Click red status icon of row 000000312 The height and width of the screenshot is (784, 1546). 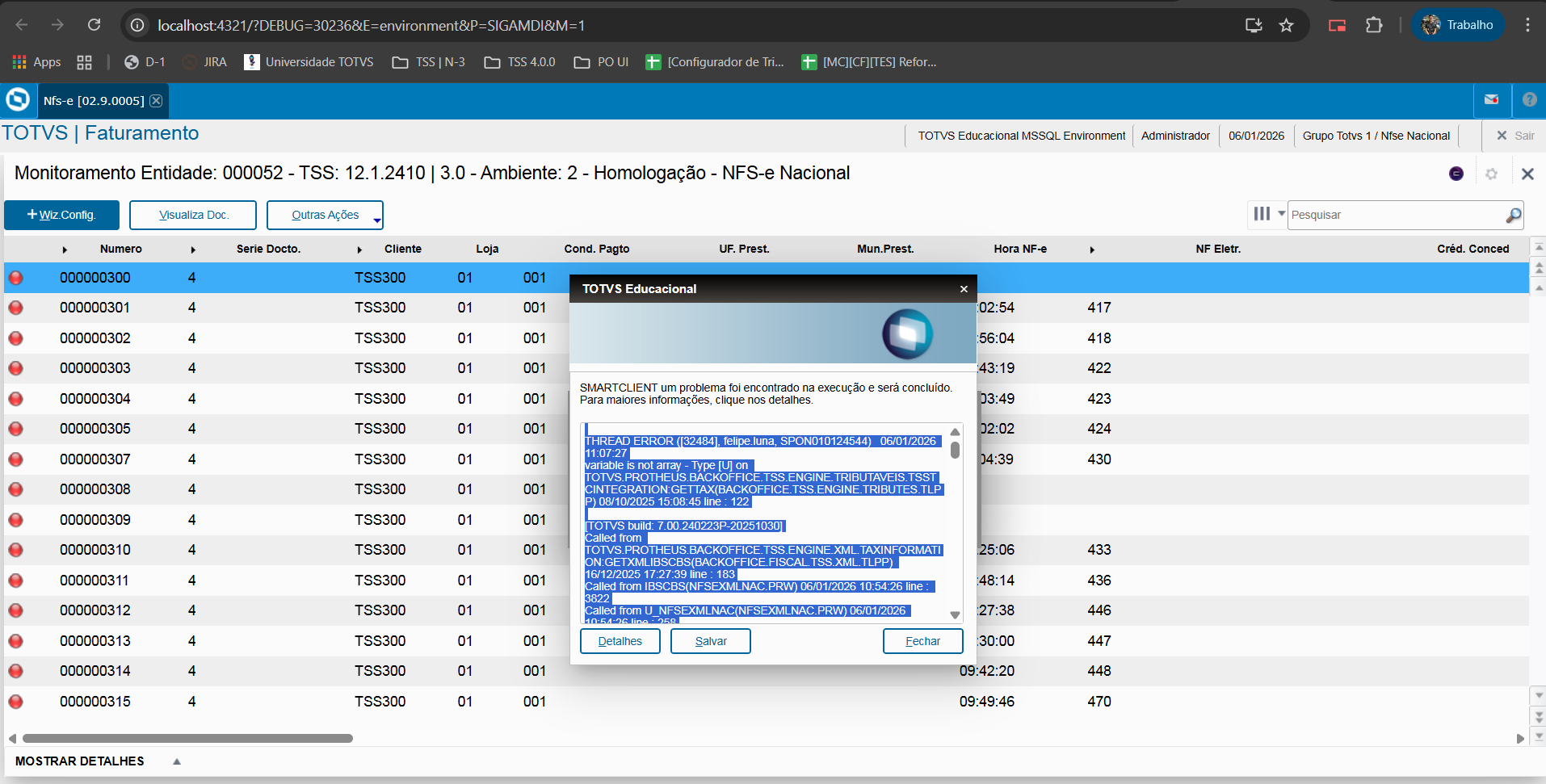point(15,610)
